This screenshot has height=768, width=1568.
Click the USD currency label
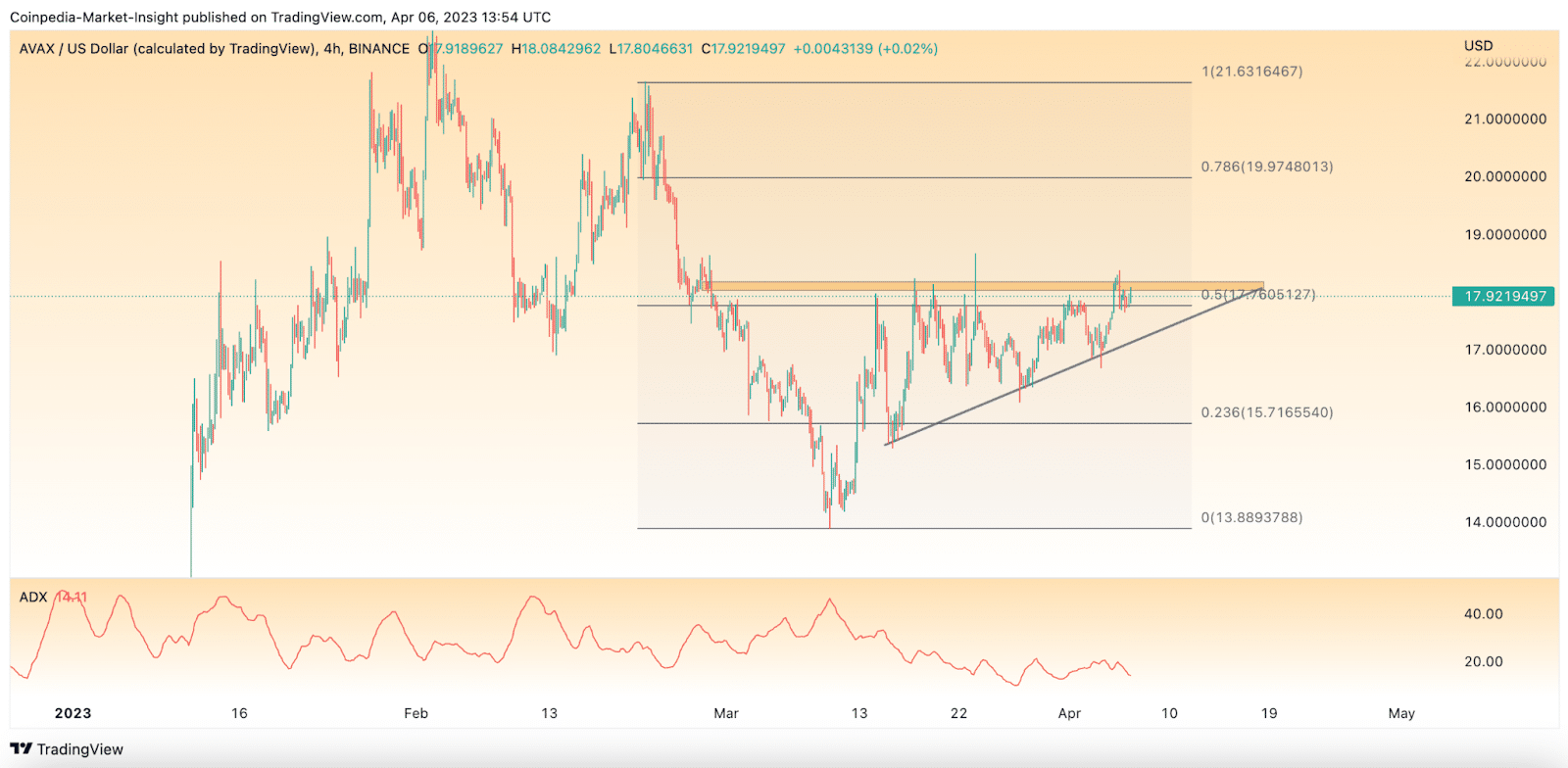coord(1478,45)
